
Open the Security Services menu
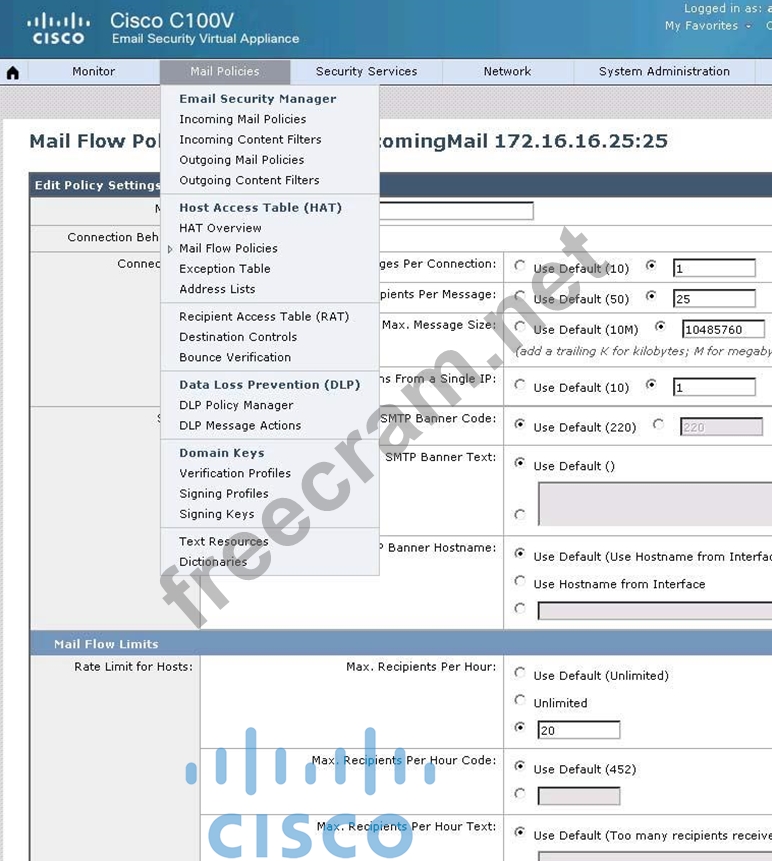[x=366, y=72]
